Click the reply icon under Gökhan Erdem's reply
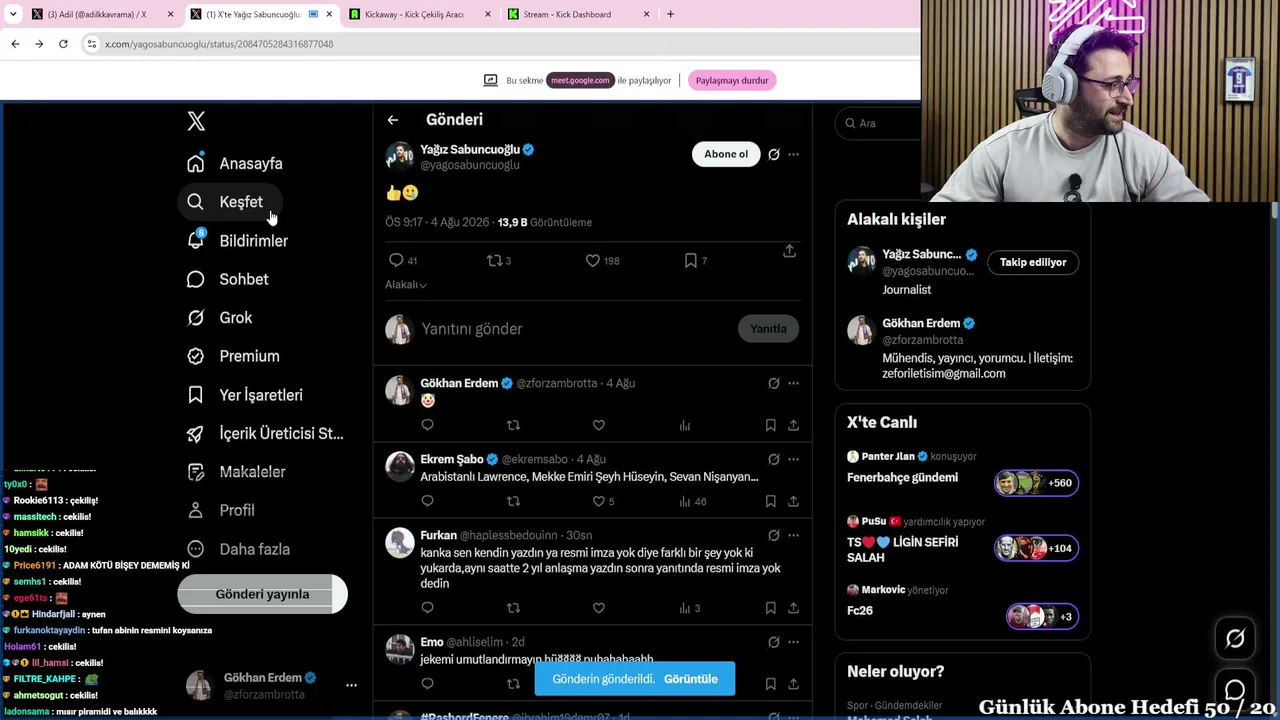The width and height of the screenshot is (1280, 720). (427, 425)
